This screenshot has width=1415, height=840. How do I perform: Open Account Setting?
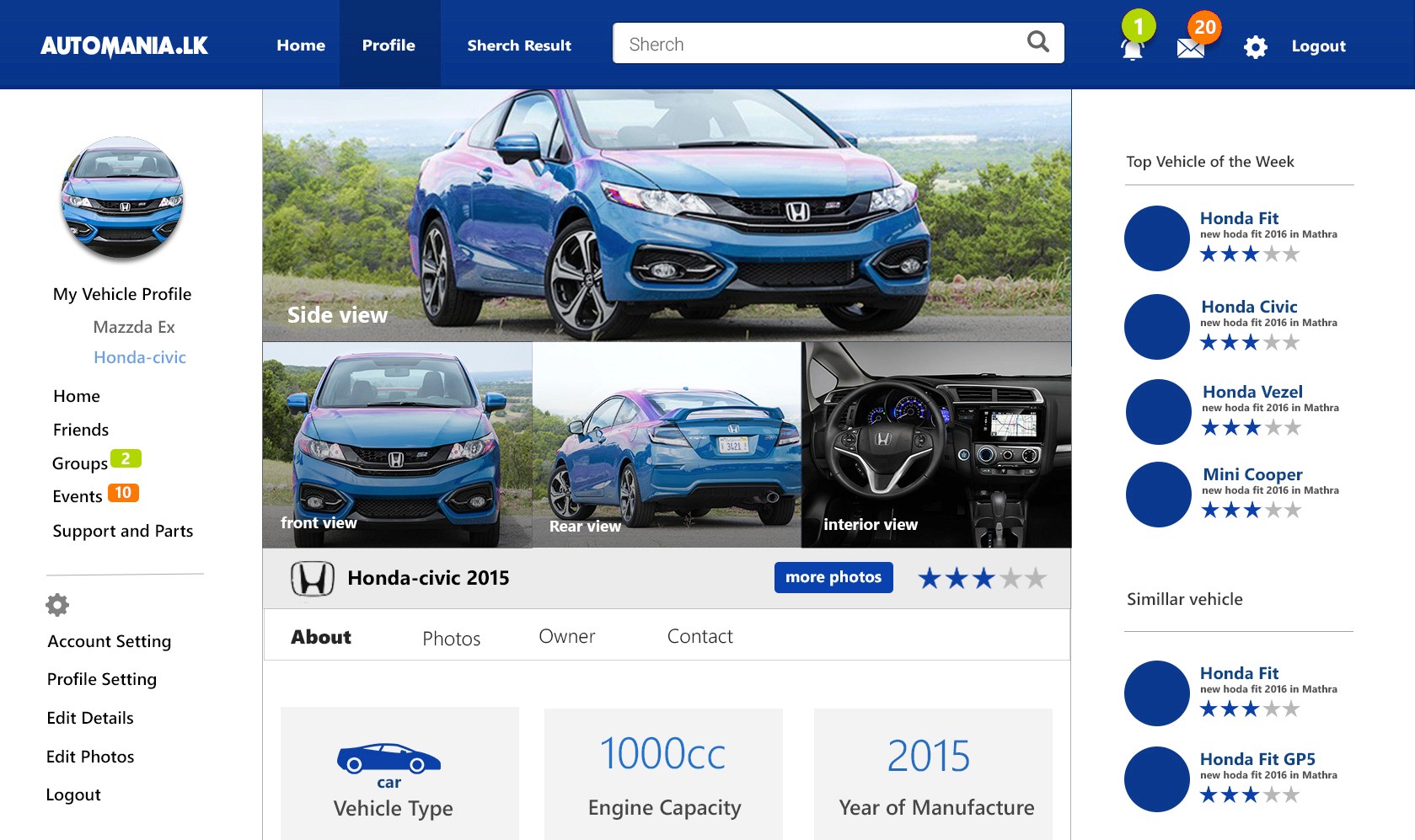tap(110, 641)
